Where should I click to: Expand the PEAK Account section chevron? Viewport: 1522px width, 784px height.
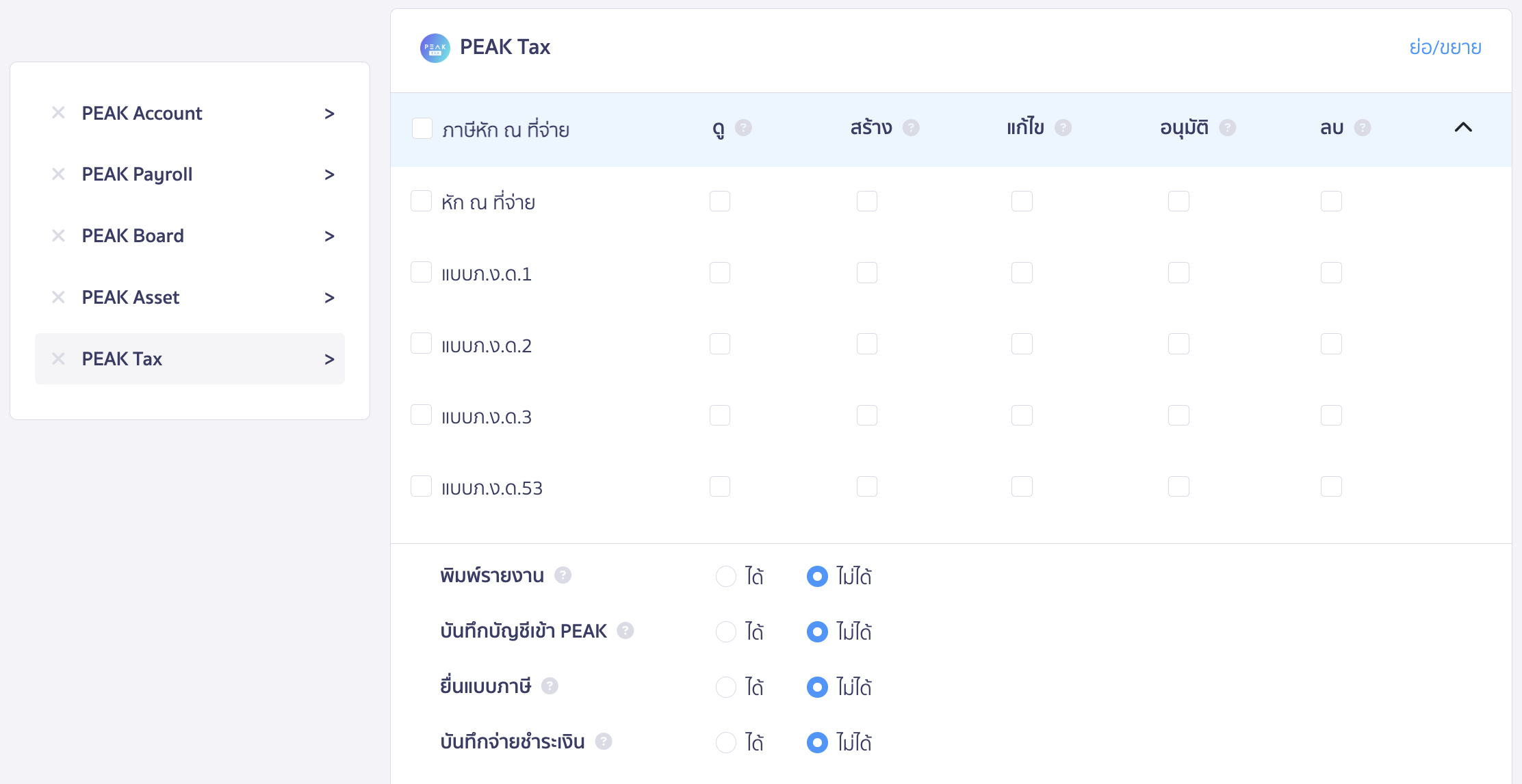pos(329,113)
